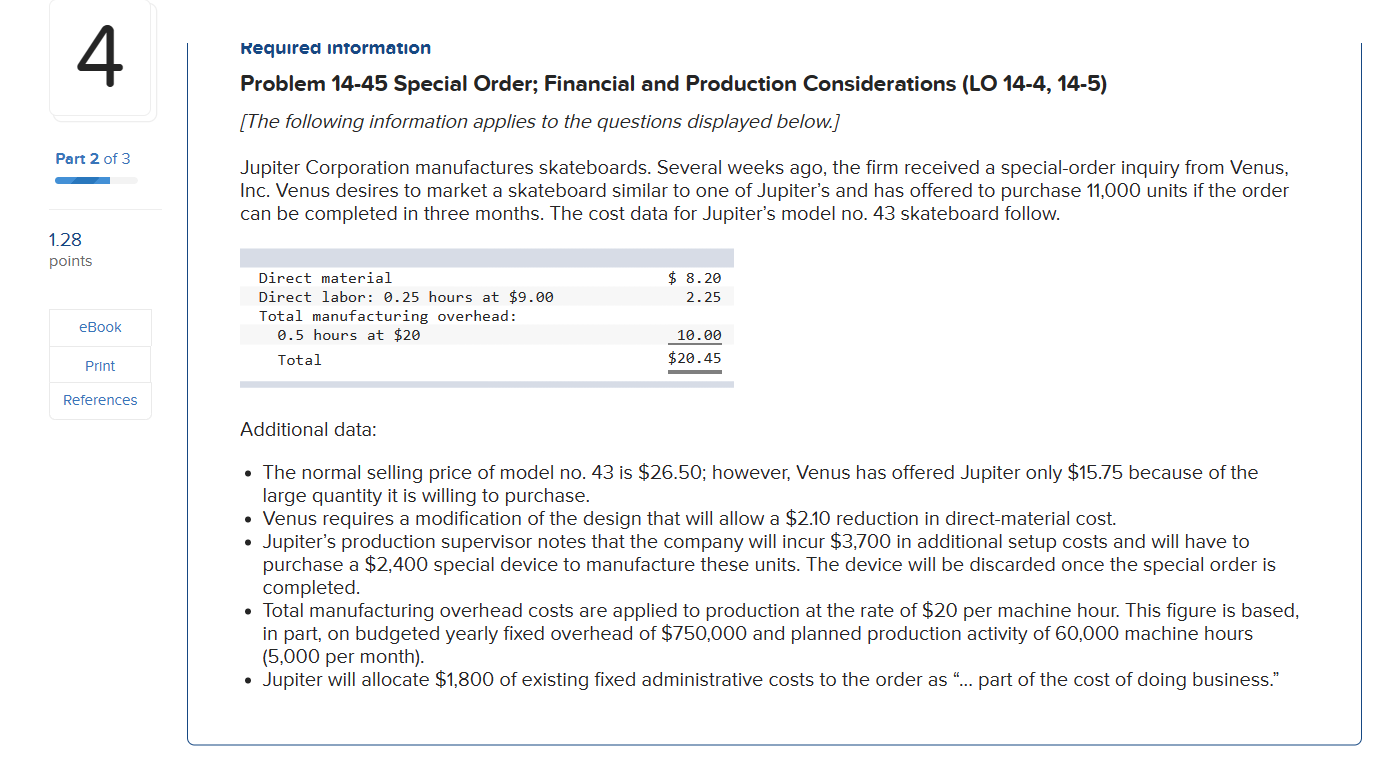Click the Print option

click(x=99, y=365)
